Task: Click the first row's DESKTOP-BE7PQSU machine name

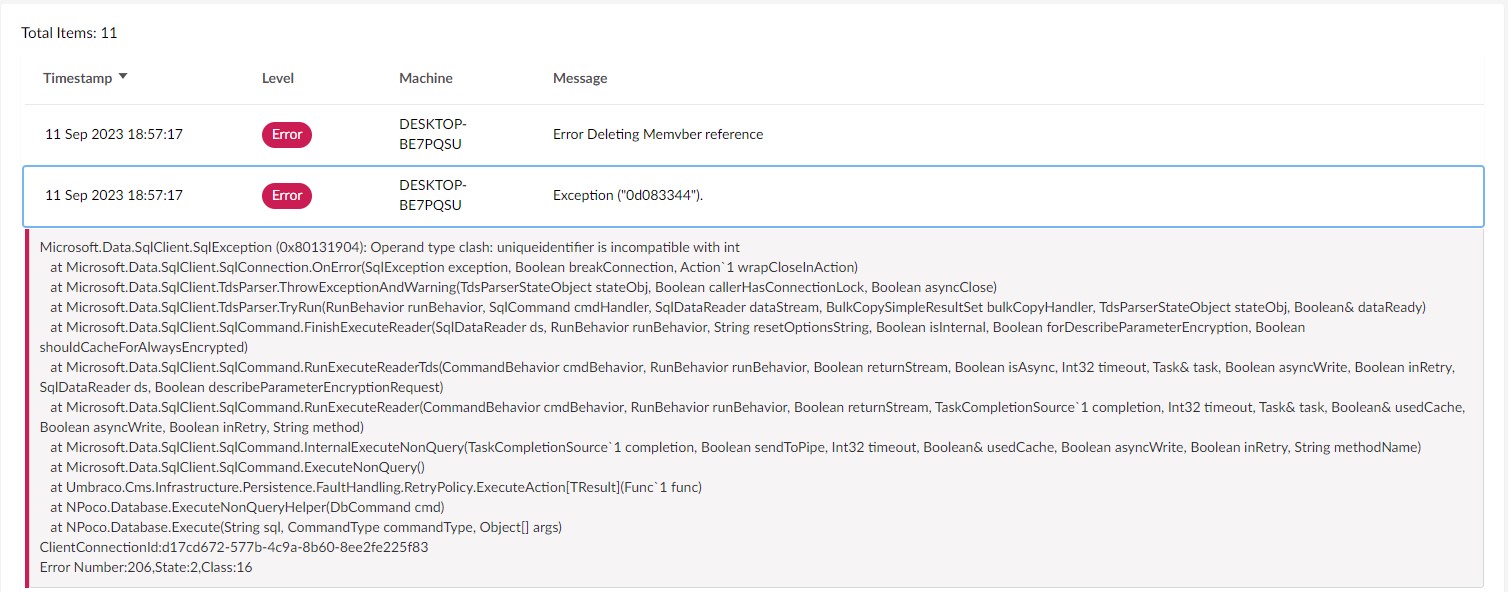Action: [x=433, y=134]
